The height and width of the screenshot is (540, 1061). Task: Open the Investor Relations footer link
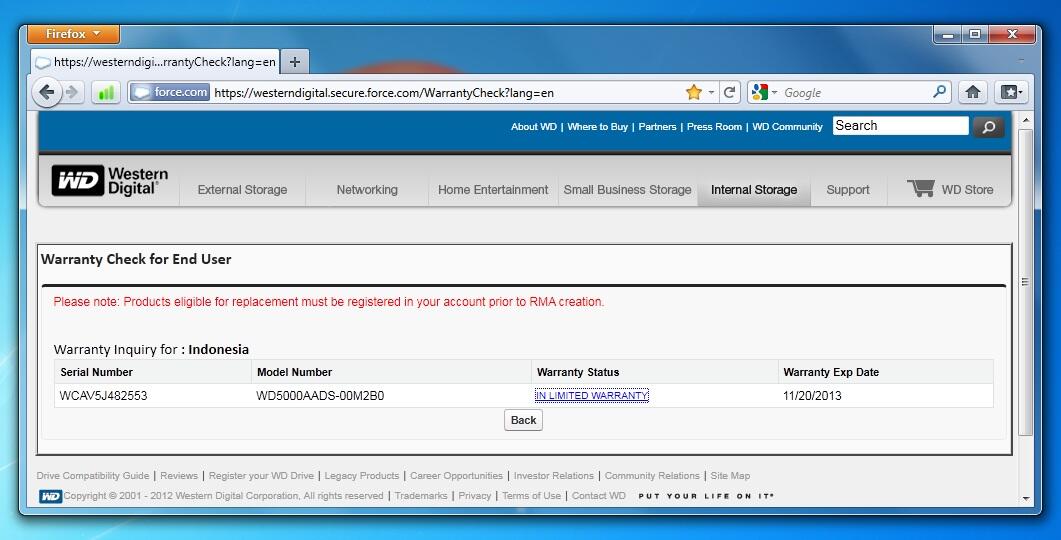(x=554, y=476)
